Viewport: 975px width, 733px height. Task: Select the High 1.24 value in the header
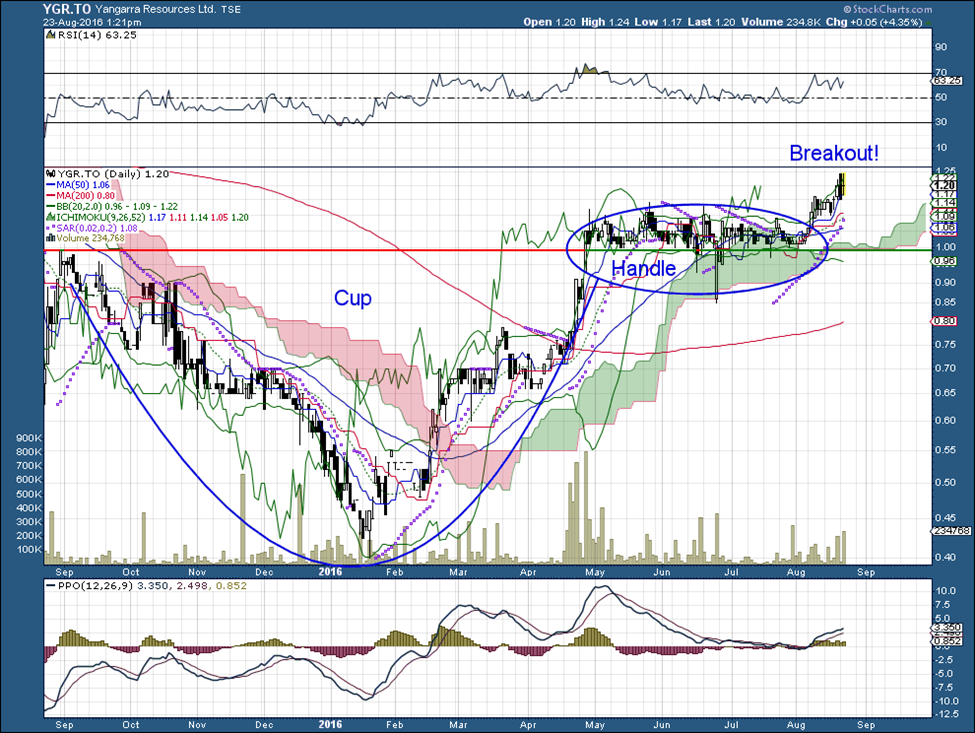605,22
